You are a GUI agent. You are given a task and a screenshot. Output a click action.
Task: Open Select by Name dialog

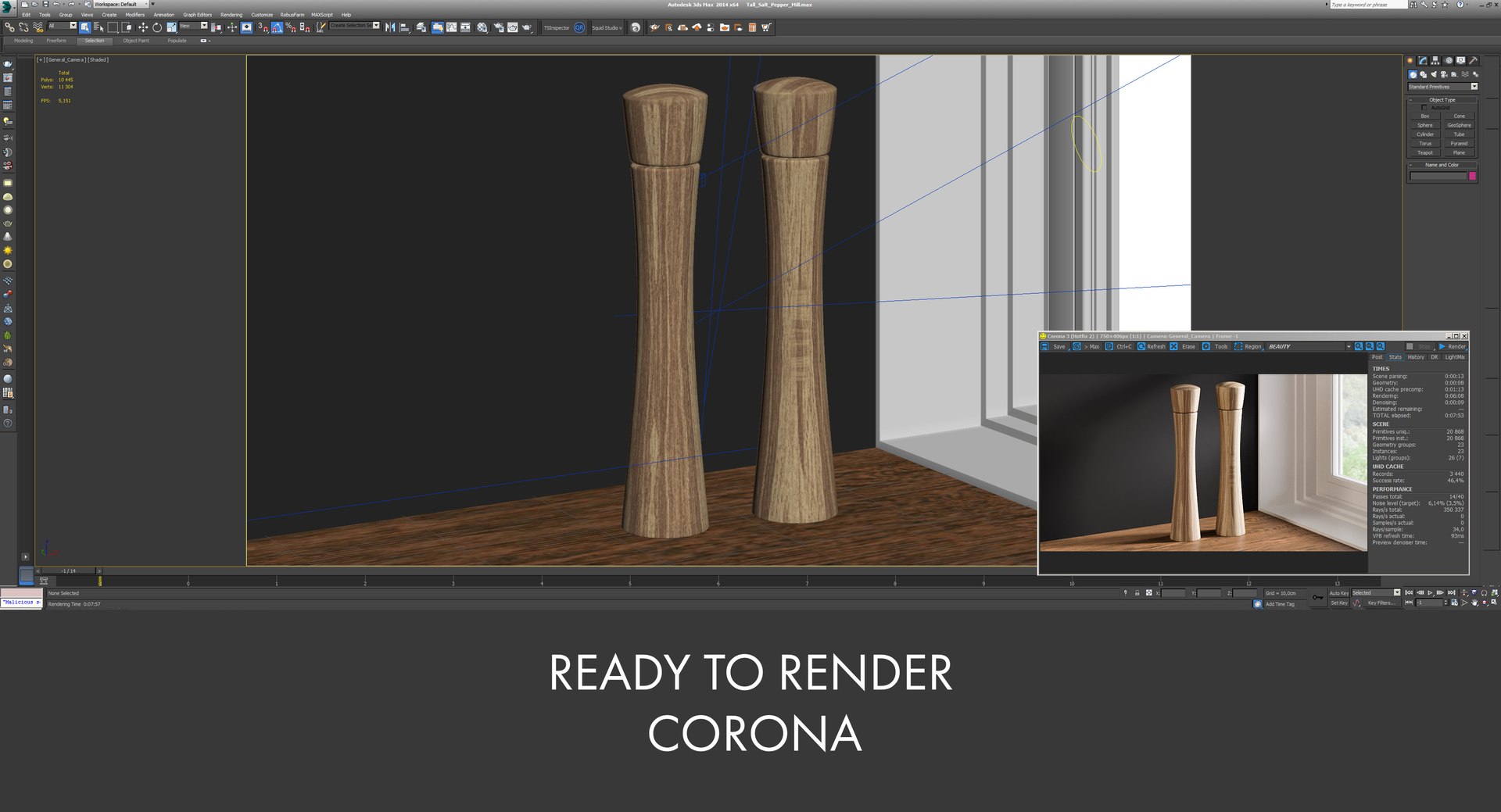99,27
